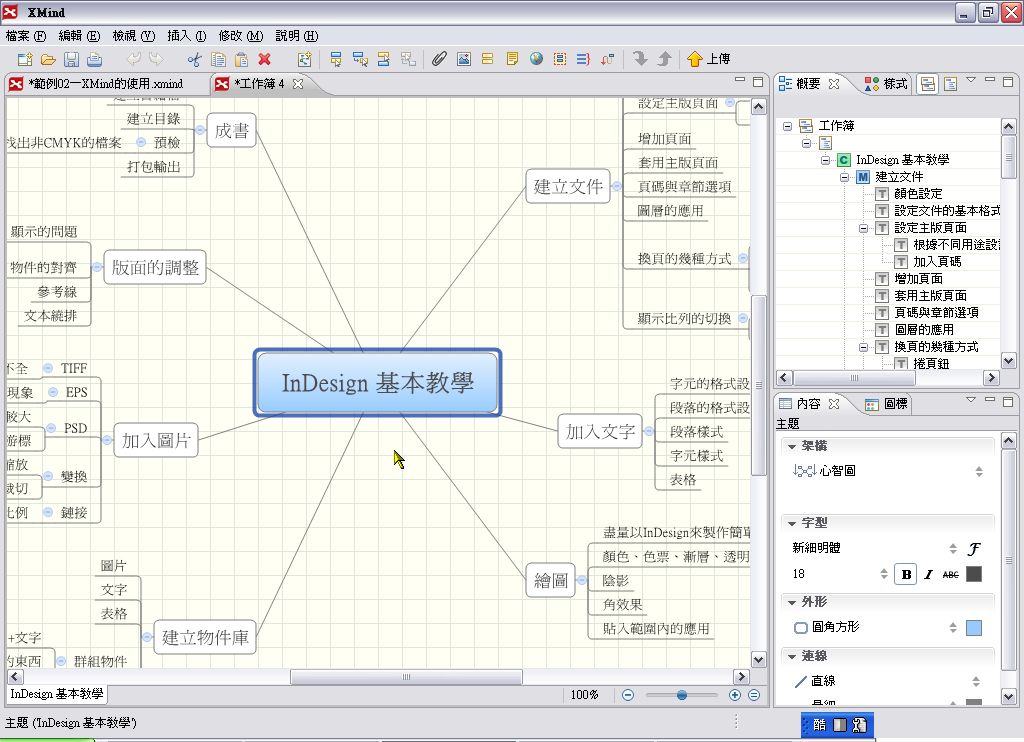This screenshot has width=1024, height=742.
Task: Click the red X delete icon
Action: click(x=264, y=59)
